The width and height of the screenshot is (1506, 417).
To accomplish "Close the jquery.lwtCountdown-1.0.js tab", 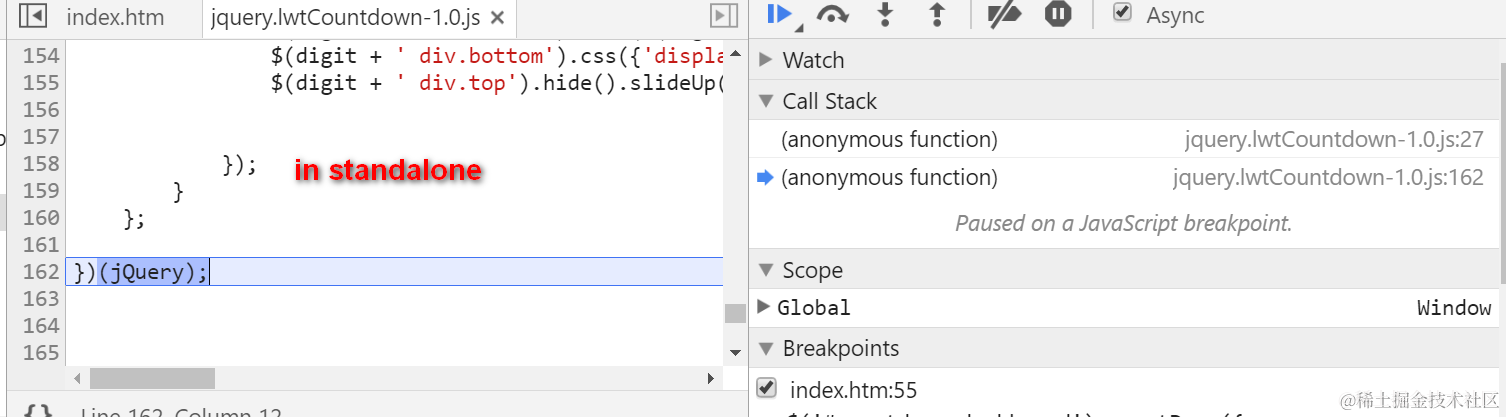I will pyautogui.click(x=498, y=17).
